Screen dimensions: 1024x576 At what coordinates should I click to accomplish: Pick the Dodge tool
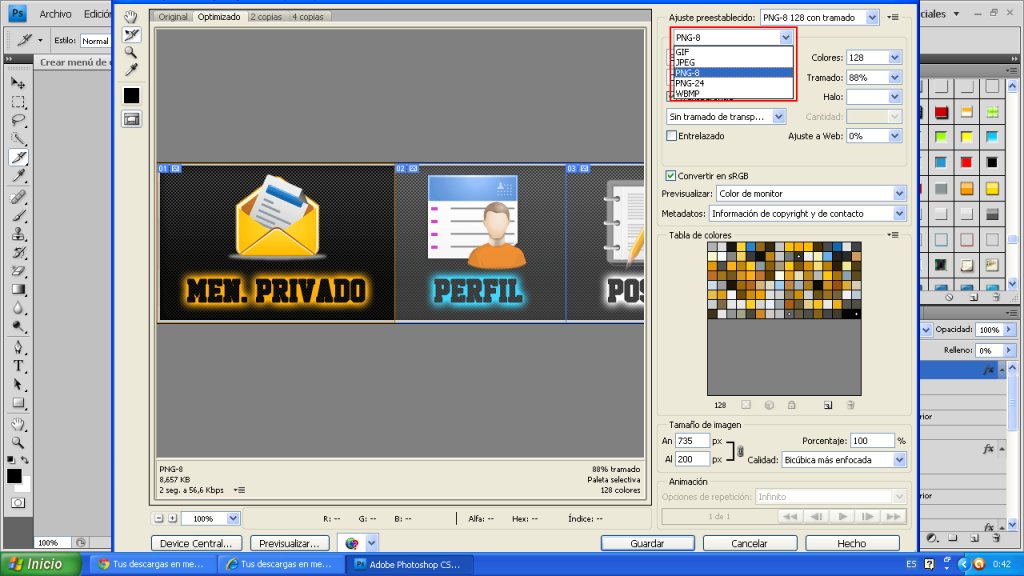click(x=18, y=327)
